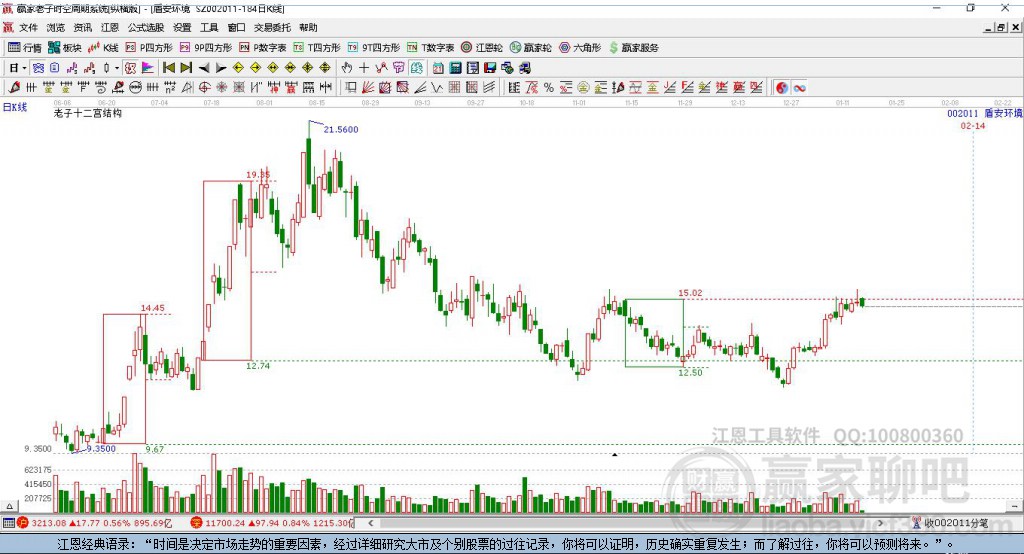Toggle the infinity loop icon button
Image resolution: width=1024 pixels, height=554 pixels.
(x=799, y=88)
